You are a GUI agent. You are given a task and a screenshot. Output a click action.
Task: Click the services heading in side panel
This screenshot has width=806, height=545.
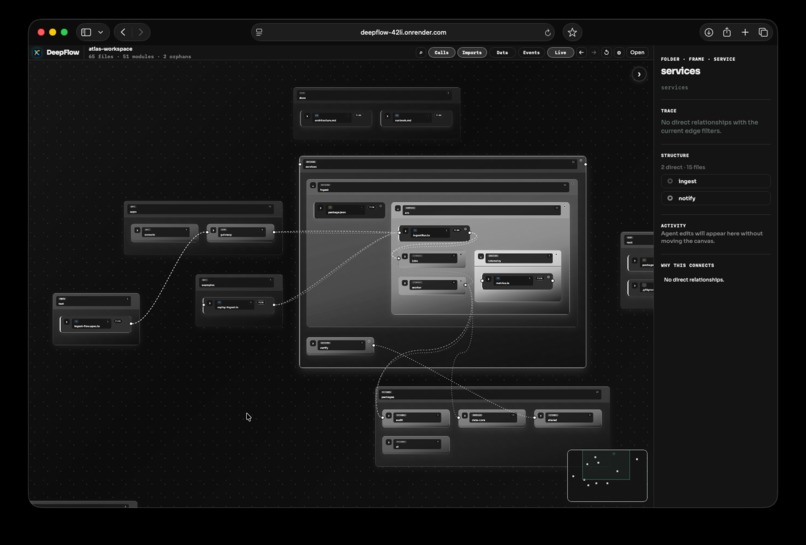681,71
